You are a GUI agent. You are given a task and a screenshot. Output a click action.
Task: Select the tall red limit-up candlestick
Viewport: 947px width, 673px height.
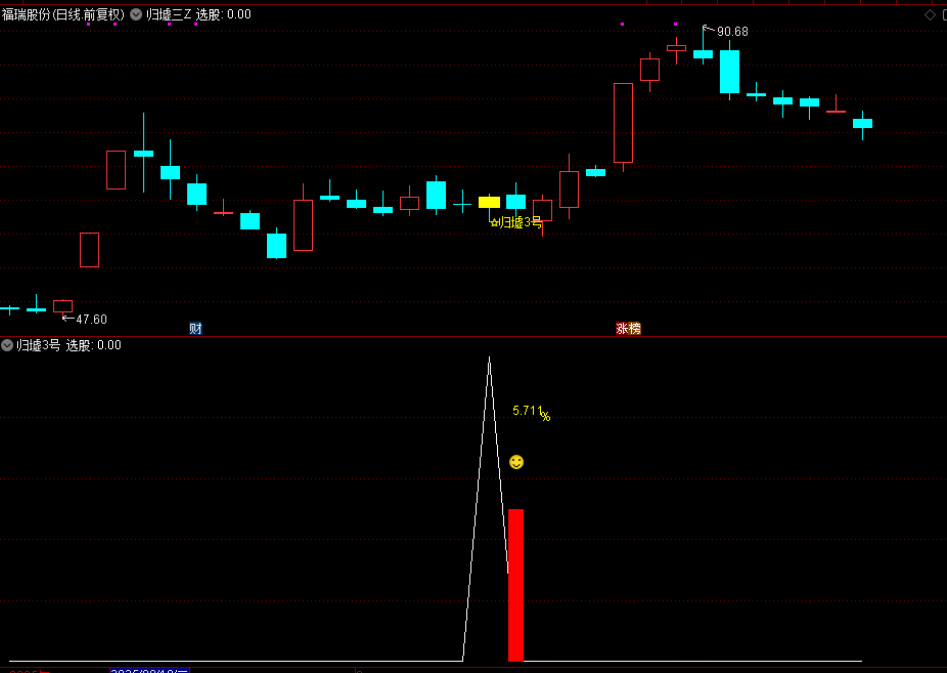(x=623, y=123)
